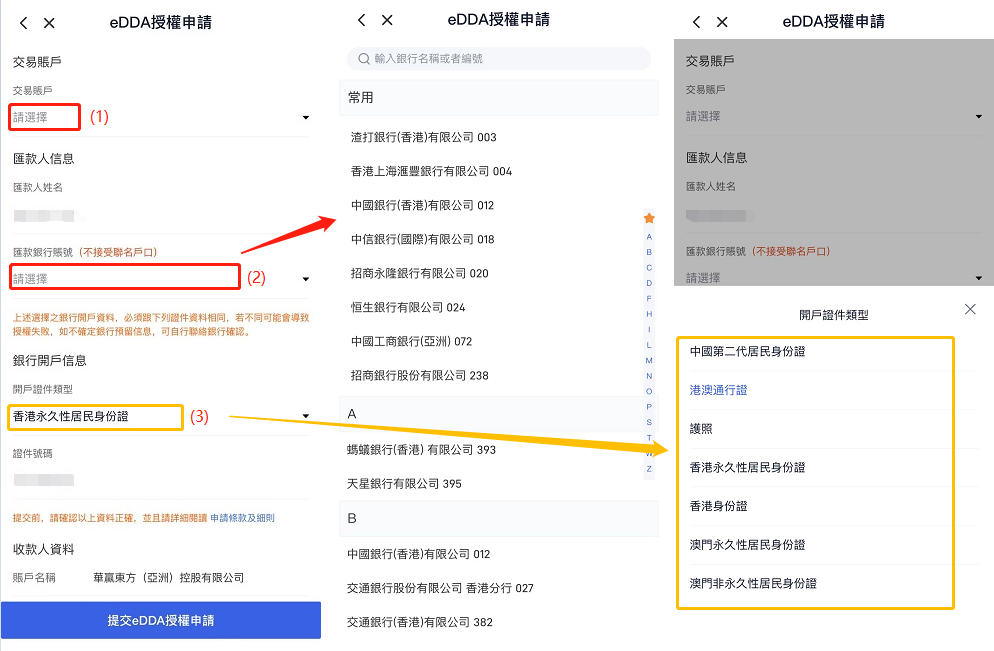
Task: Tap the 證件號碼 field
Action: [x=44, y=480]
